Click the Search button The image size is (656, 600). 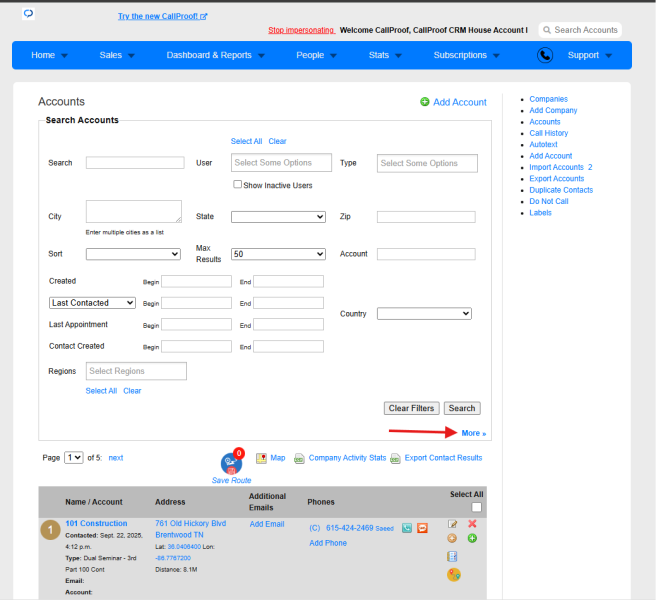pyautogui.click(x=462, y=408)
